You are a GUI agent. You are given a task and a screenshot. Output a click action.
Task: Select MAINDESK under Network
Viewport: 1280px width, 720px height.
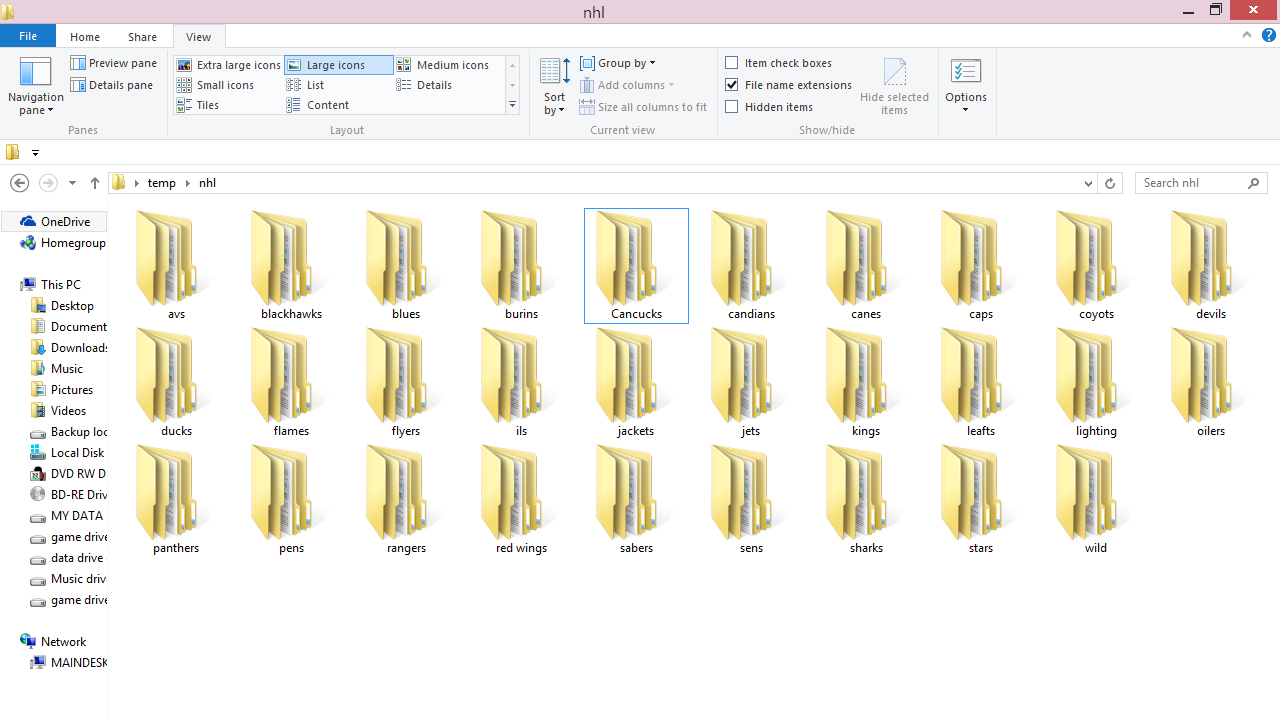tap(68, 663)
